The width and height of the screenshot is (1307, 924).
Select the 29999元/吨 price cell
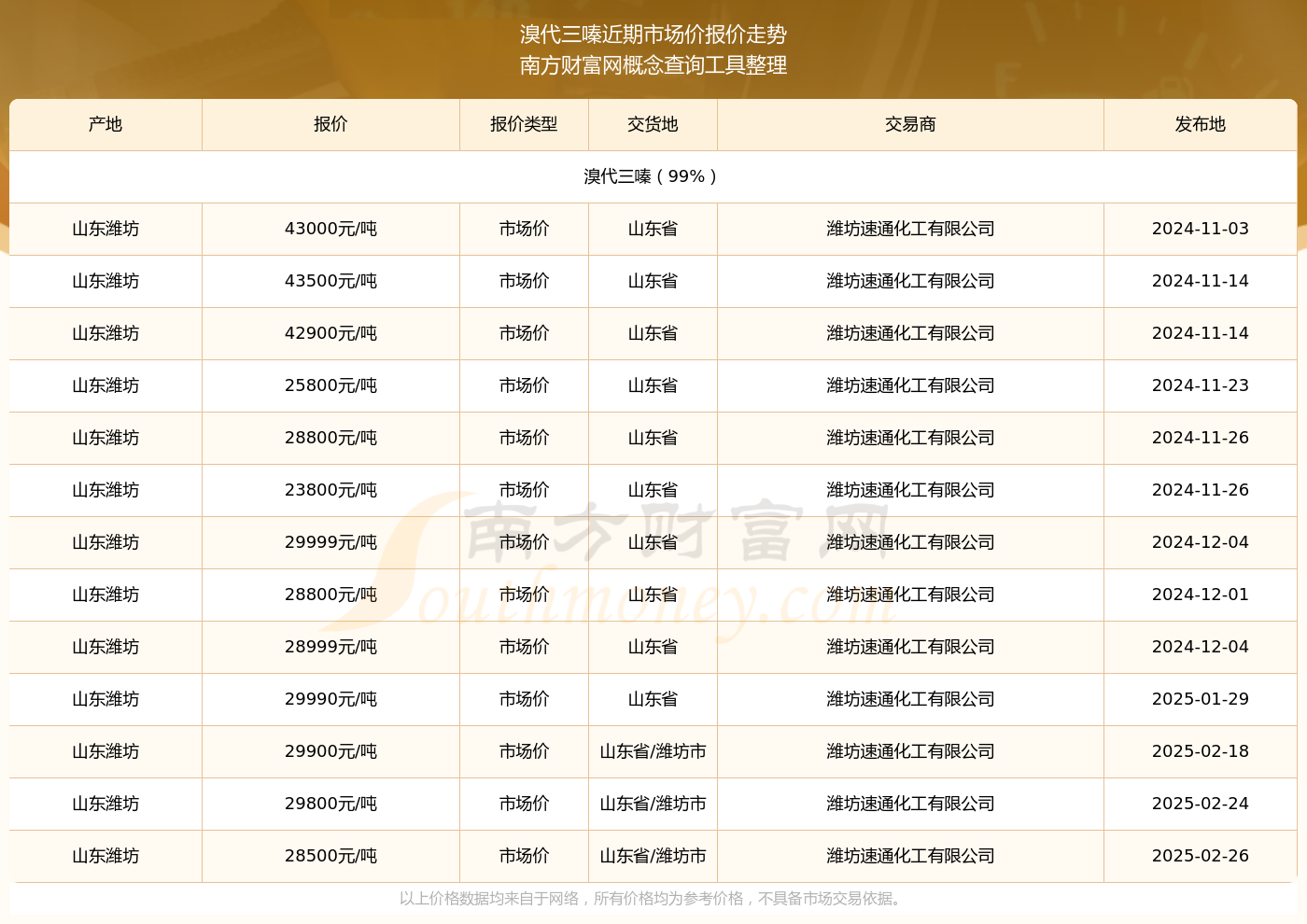click(x=330, y=542)
